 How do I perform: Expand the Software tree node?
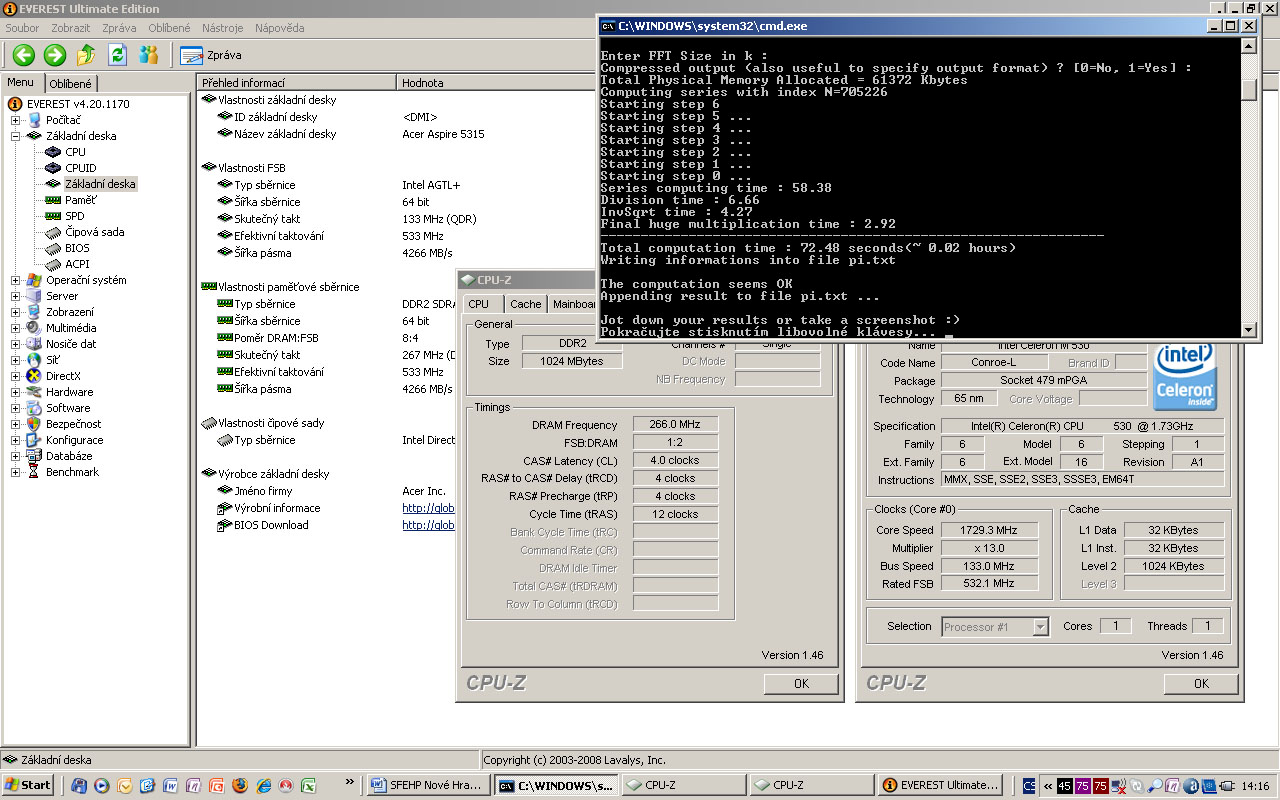(16, 408)
